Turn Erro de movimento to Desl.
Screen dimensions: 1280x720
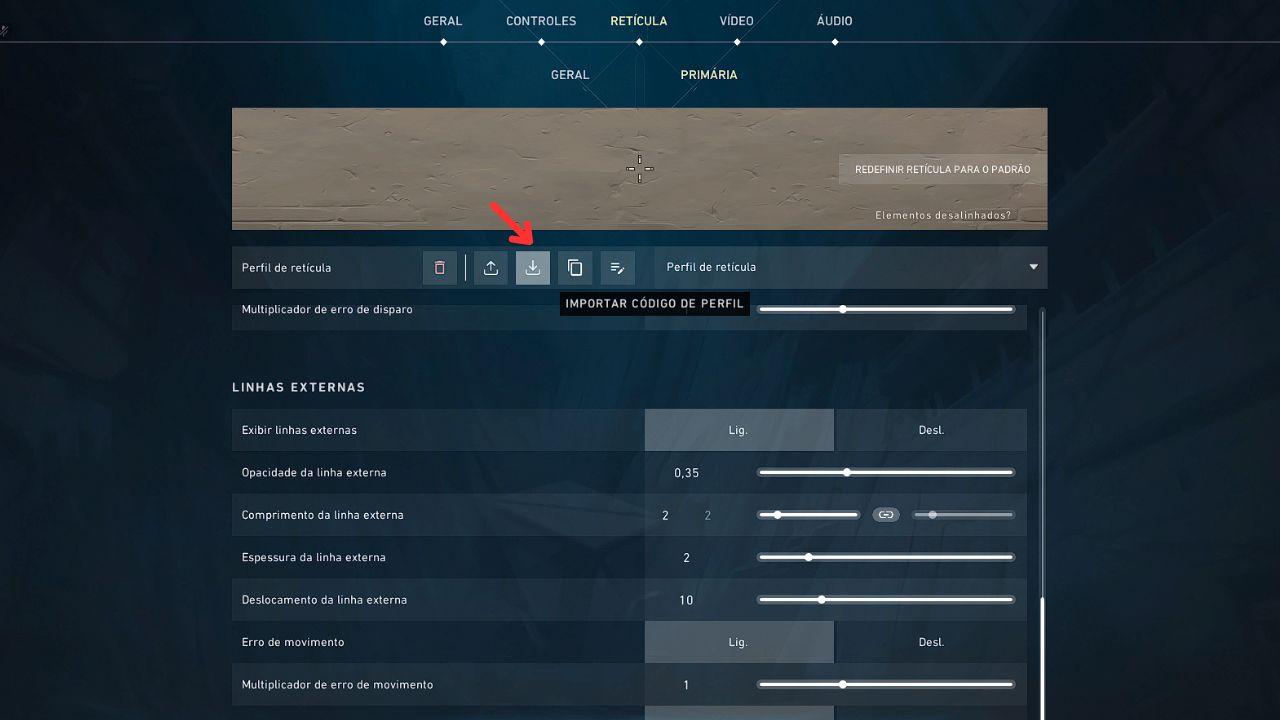(930, 641)
